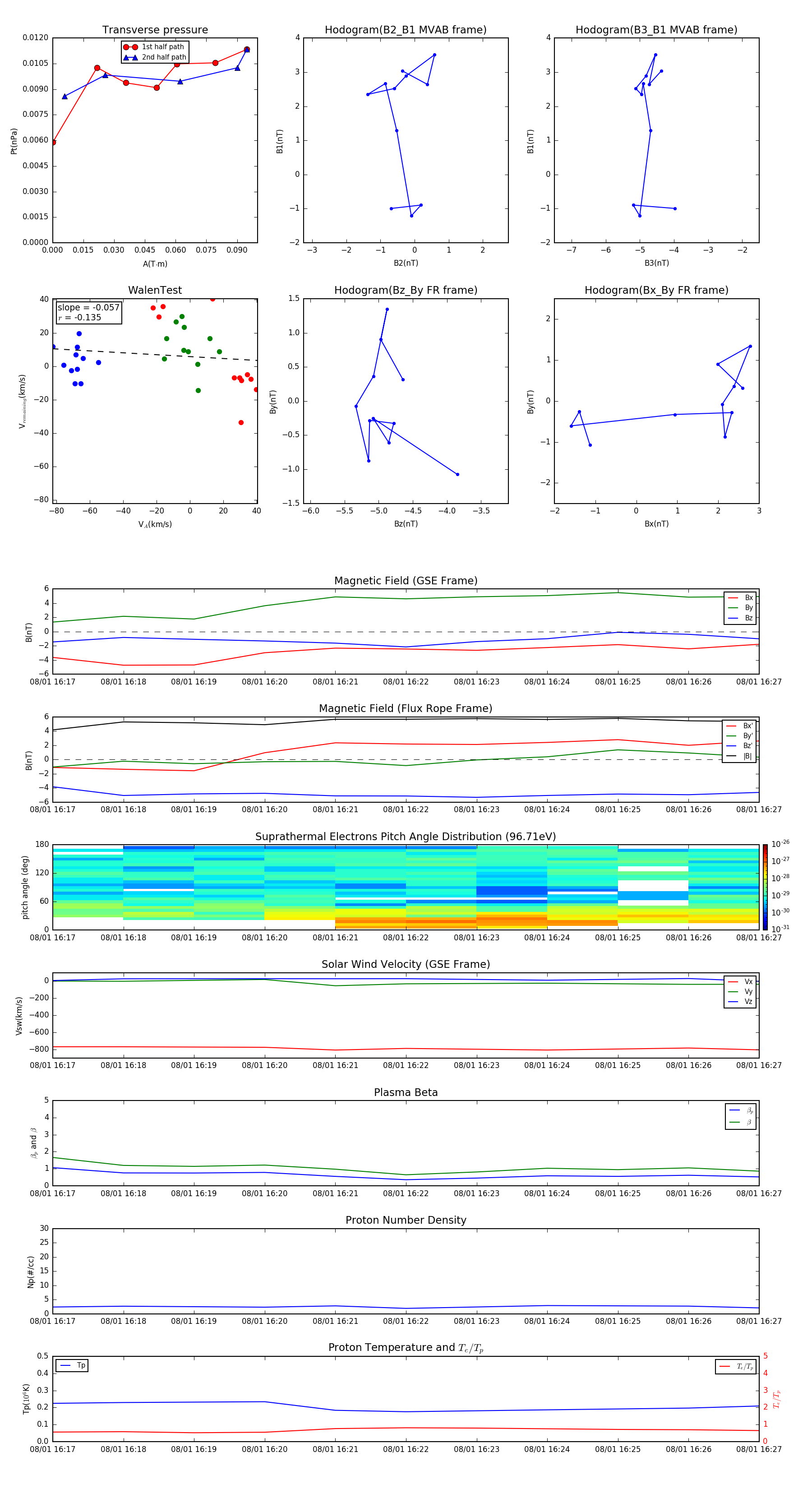Click the pitch angle color scale bar
The height and width of the screenshot is (1489, 812).
tap(765, 887)
